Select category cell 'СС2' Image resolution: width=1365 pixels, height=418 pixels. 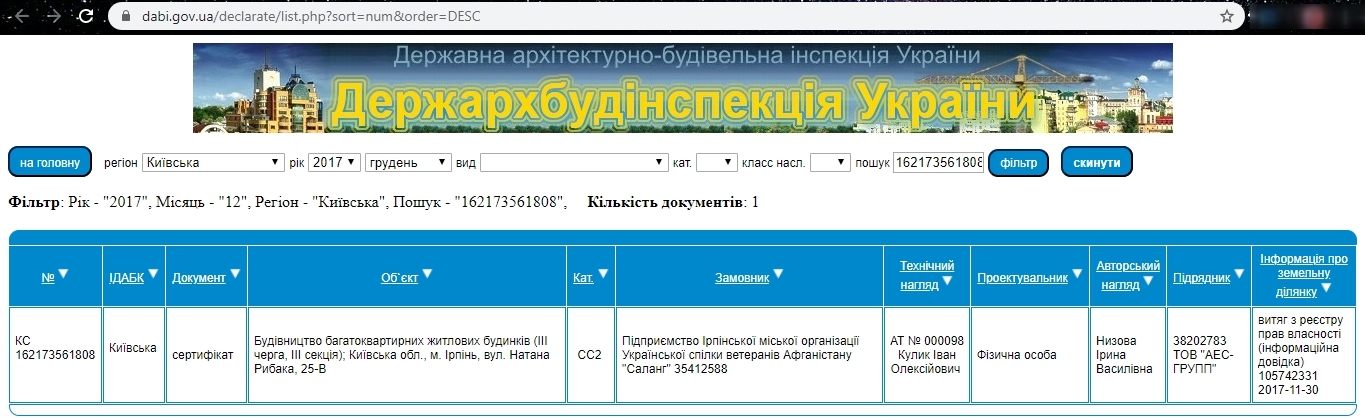(590, 355)
